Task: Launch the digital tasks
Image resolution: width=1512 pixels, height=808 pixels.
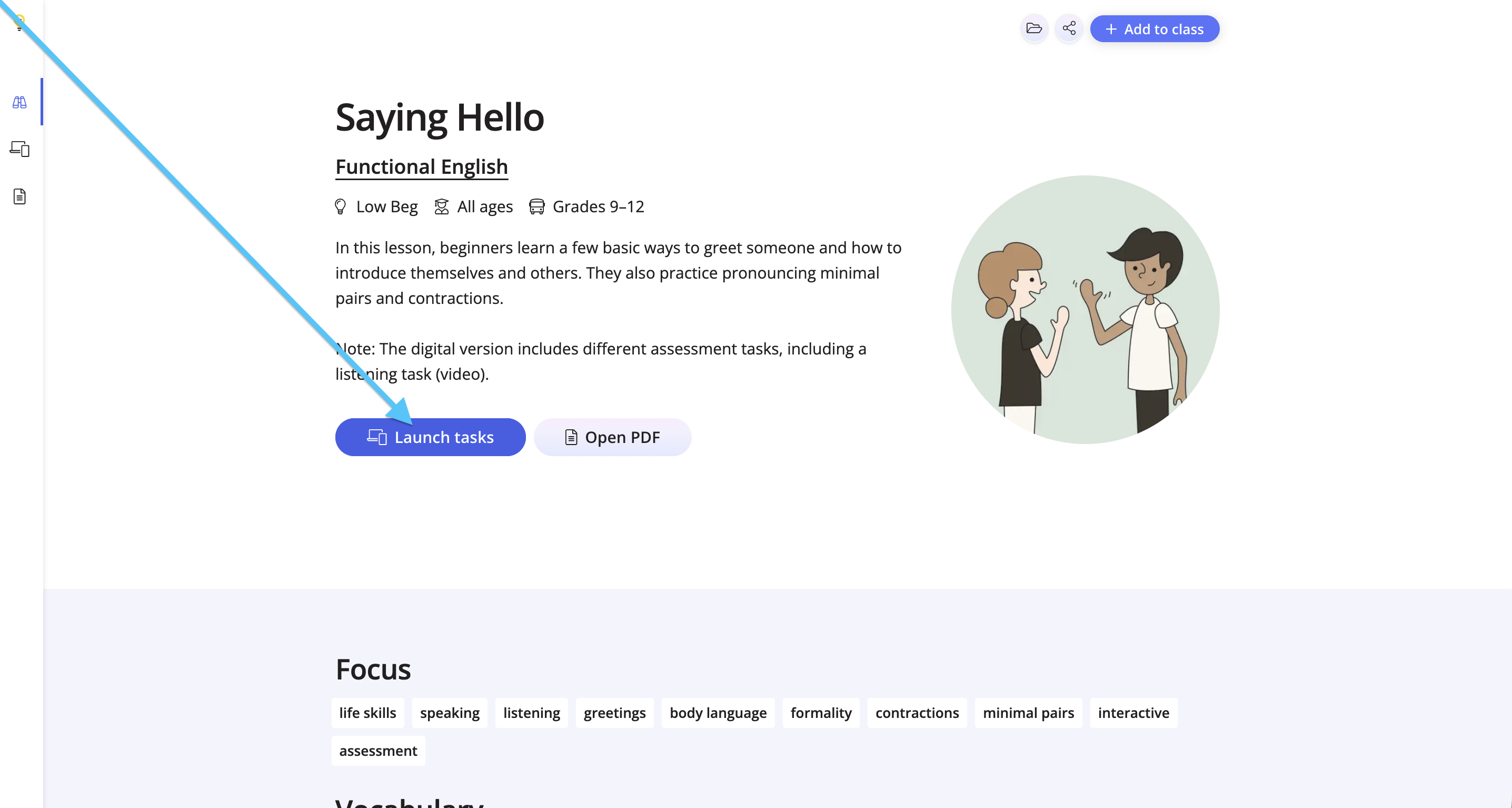Action: pyautogui.click(x=430, y=437)
